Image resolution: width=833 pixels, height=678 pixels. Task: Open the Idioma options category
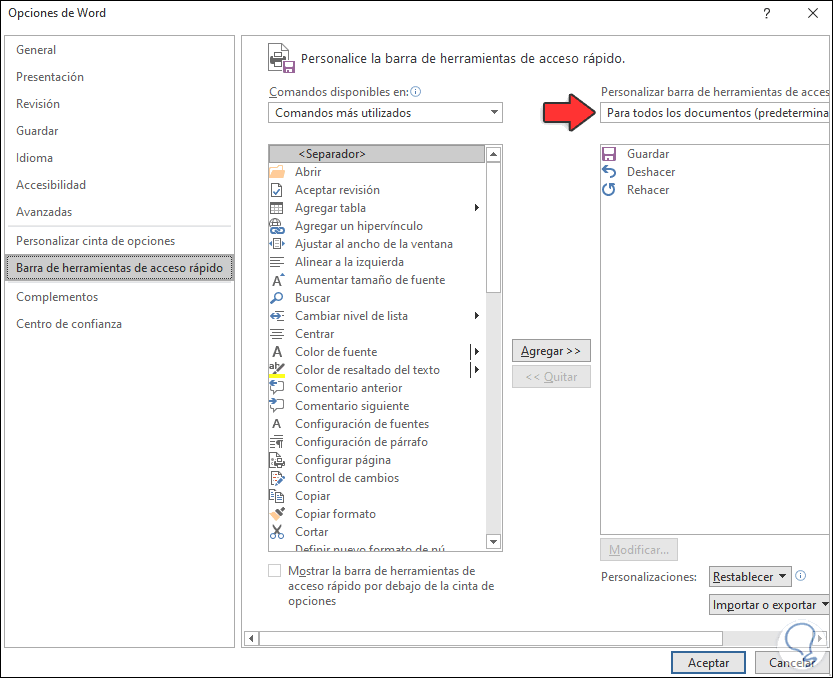[x=35, y=158]
